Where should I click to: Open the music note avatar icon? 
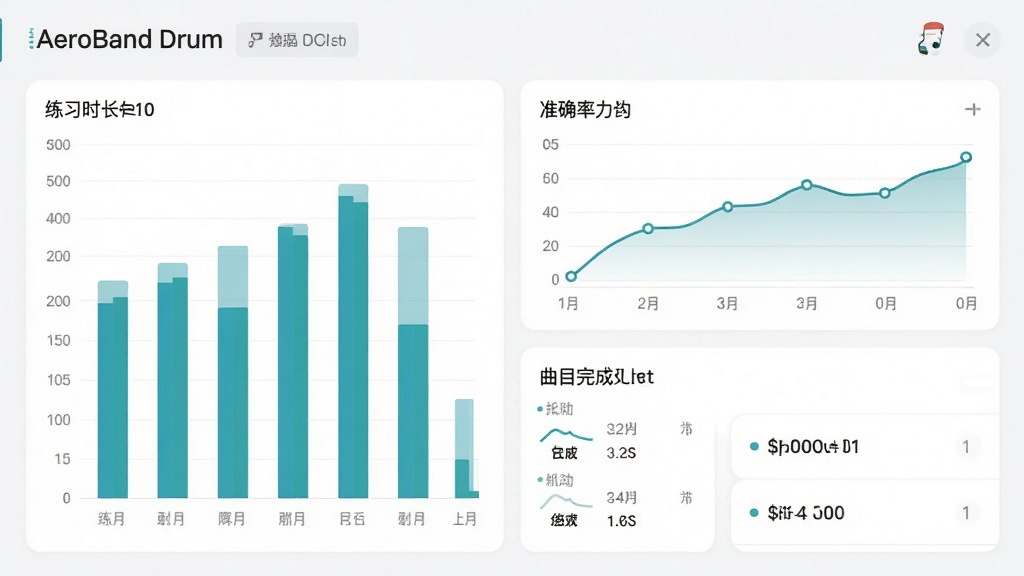tap(931, 39)
